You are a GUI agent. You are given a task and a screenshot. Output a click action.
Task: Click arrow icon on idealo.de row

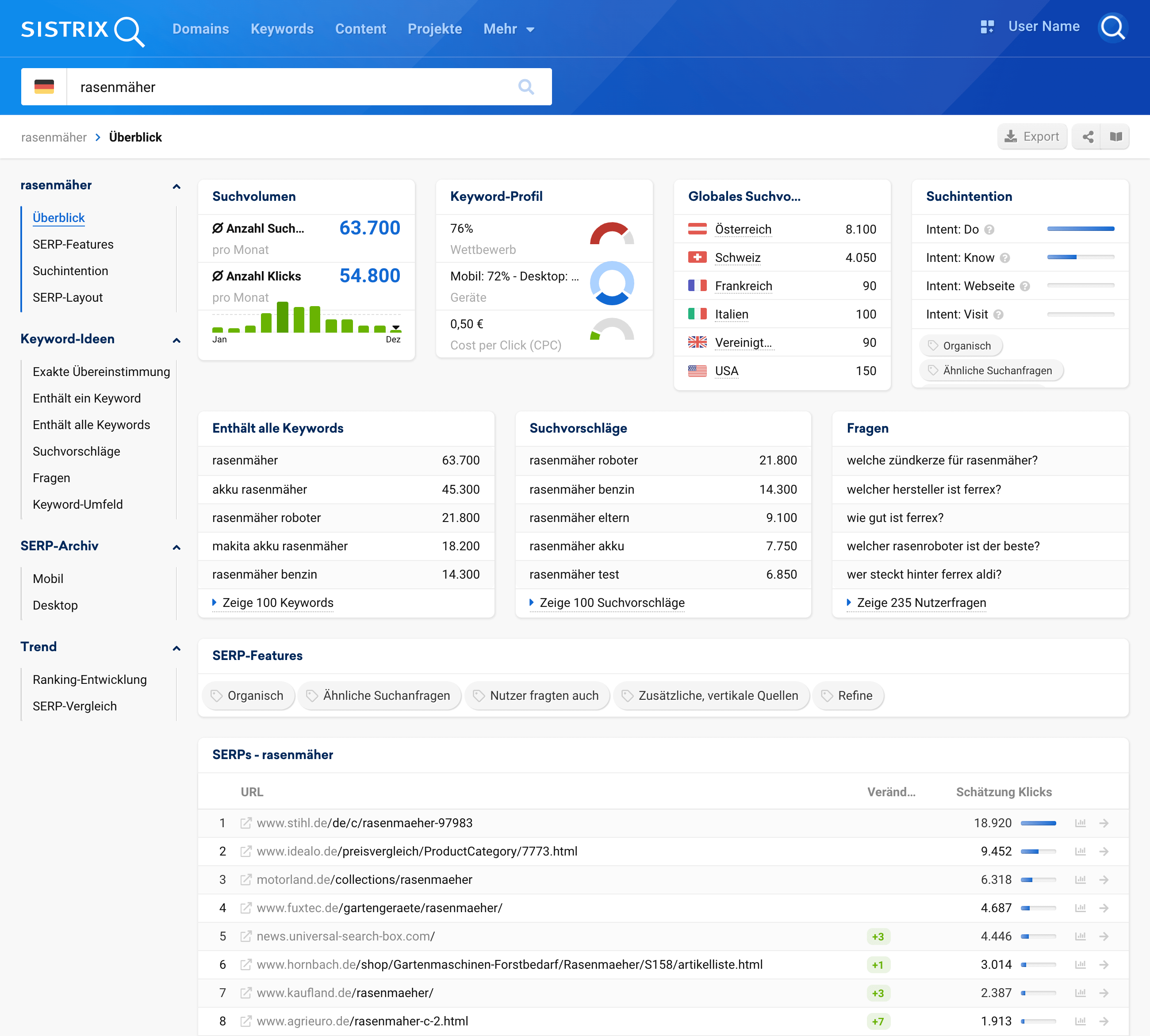click(x=1104, y=852)
